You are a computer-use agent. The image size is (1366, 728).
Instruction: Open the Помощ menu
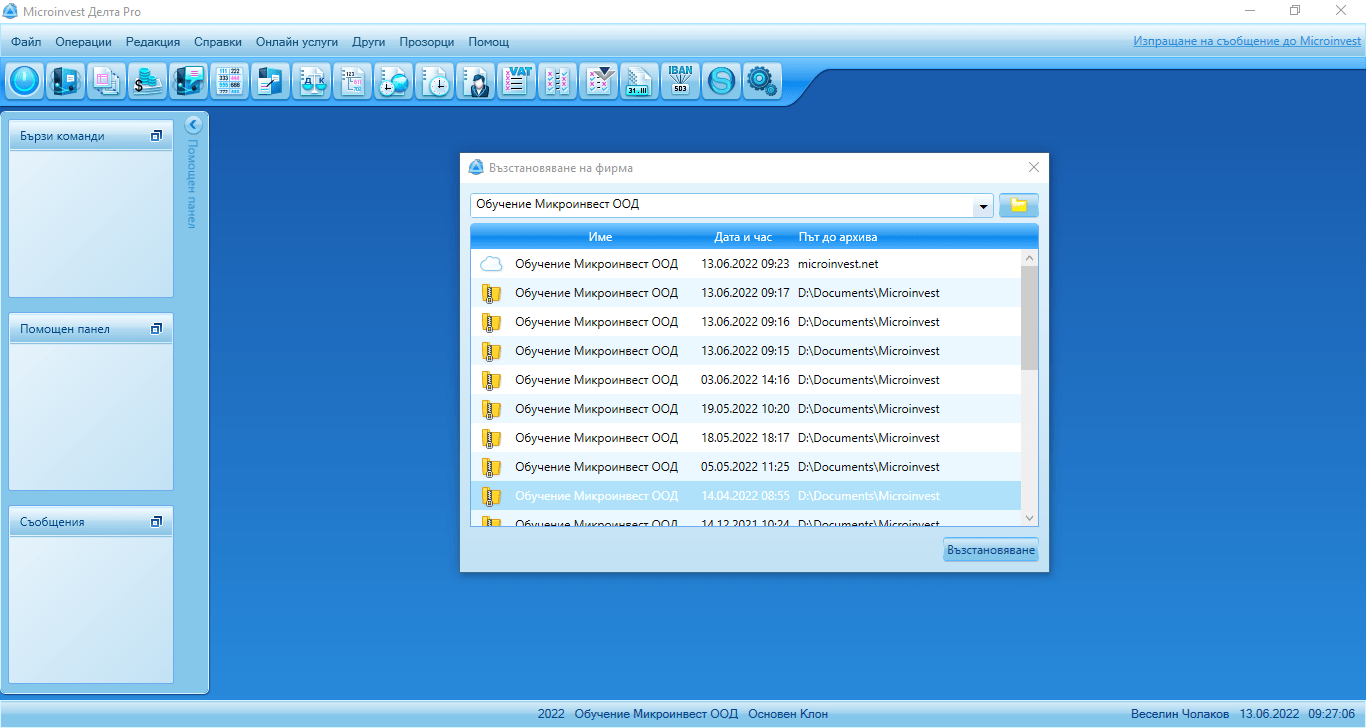point(489,42)
